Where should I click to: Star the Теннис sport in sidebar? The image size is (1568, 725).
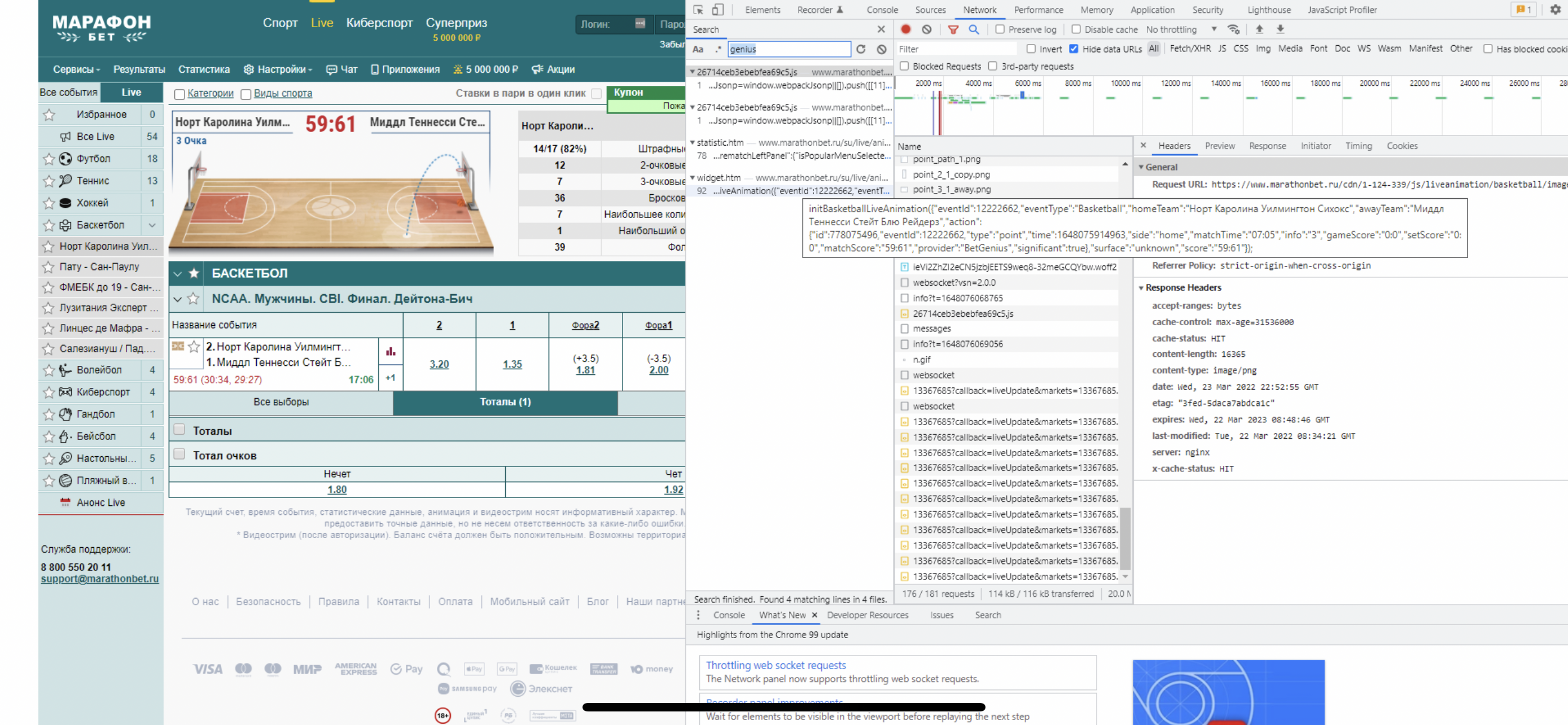[49, 181]
